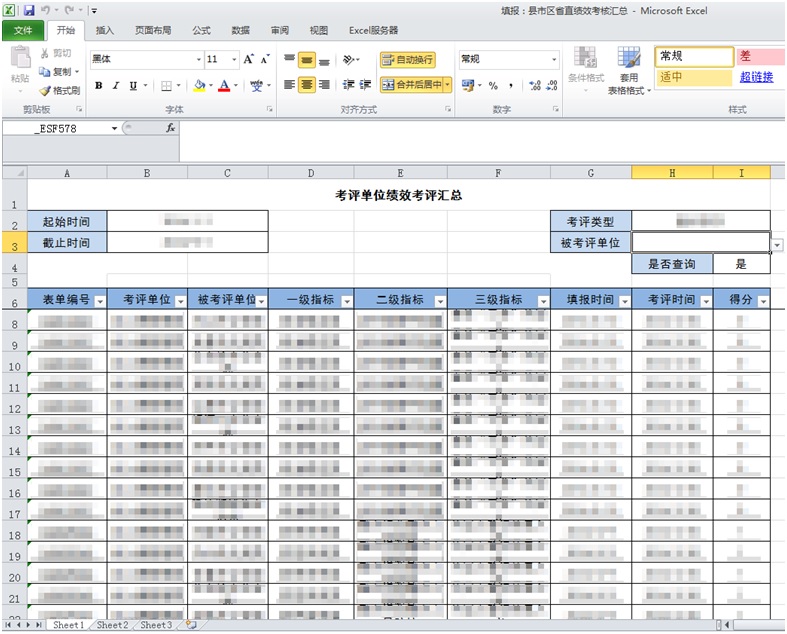The width and height of the screenshot is (787, 634).
Task: Click the Cut (剪切) scissors icon
Action: pyautogui.click(x=45, y=53)
